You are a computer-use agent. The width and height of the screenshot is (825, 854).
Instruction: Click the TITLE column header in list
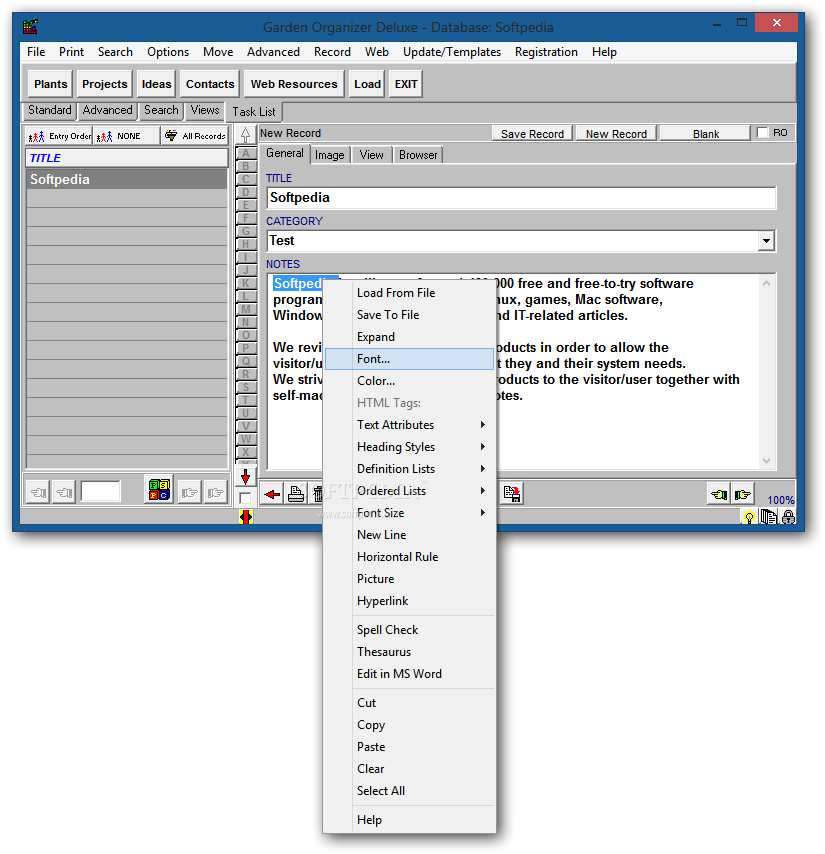pos(127,158)
